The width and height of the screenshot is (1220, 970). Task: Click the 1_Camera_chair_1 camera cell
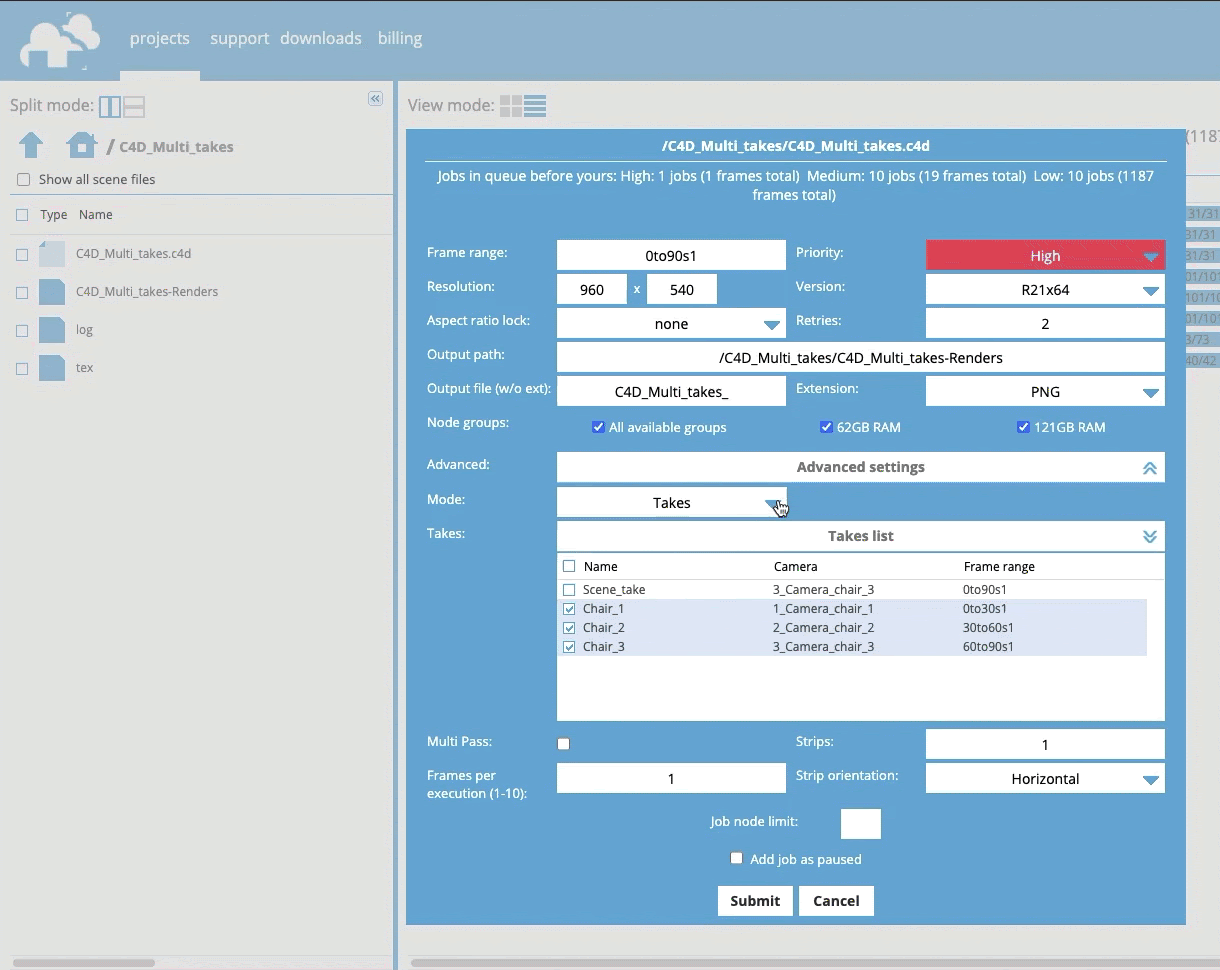[x=823, y=609]
